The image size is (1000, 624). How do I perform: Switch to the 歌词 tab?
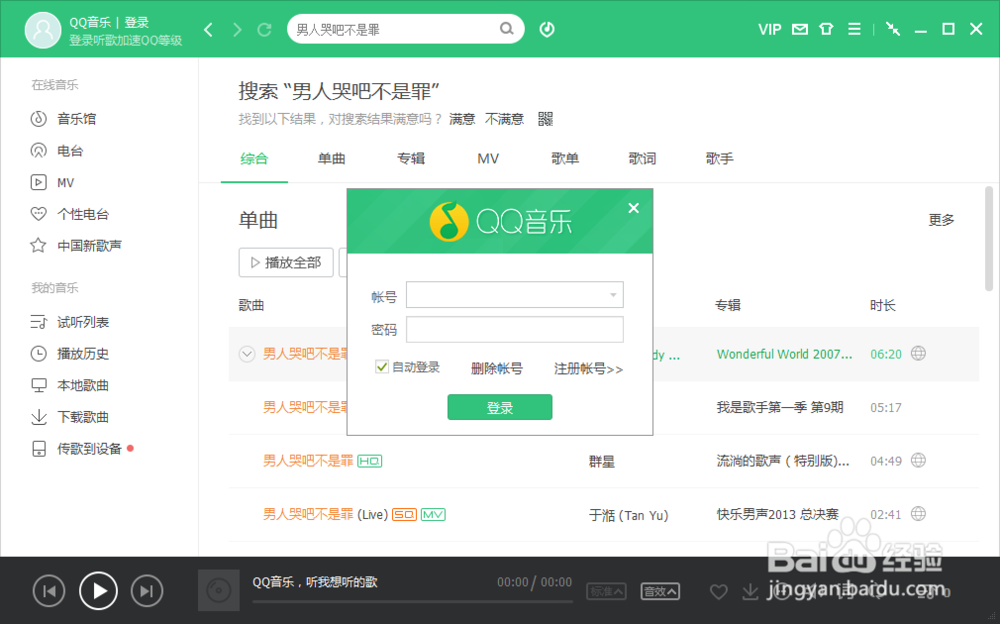click(x=642, y=159)
